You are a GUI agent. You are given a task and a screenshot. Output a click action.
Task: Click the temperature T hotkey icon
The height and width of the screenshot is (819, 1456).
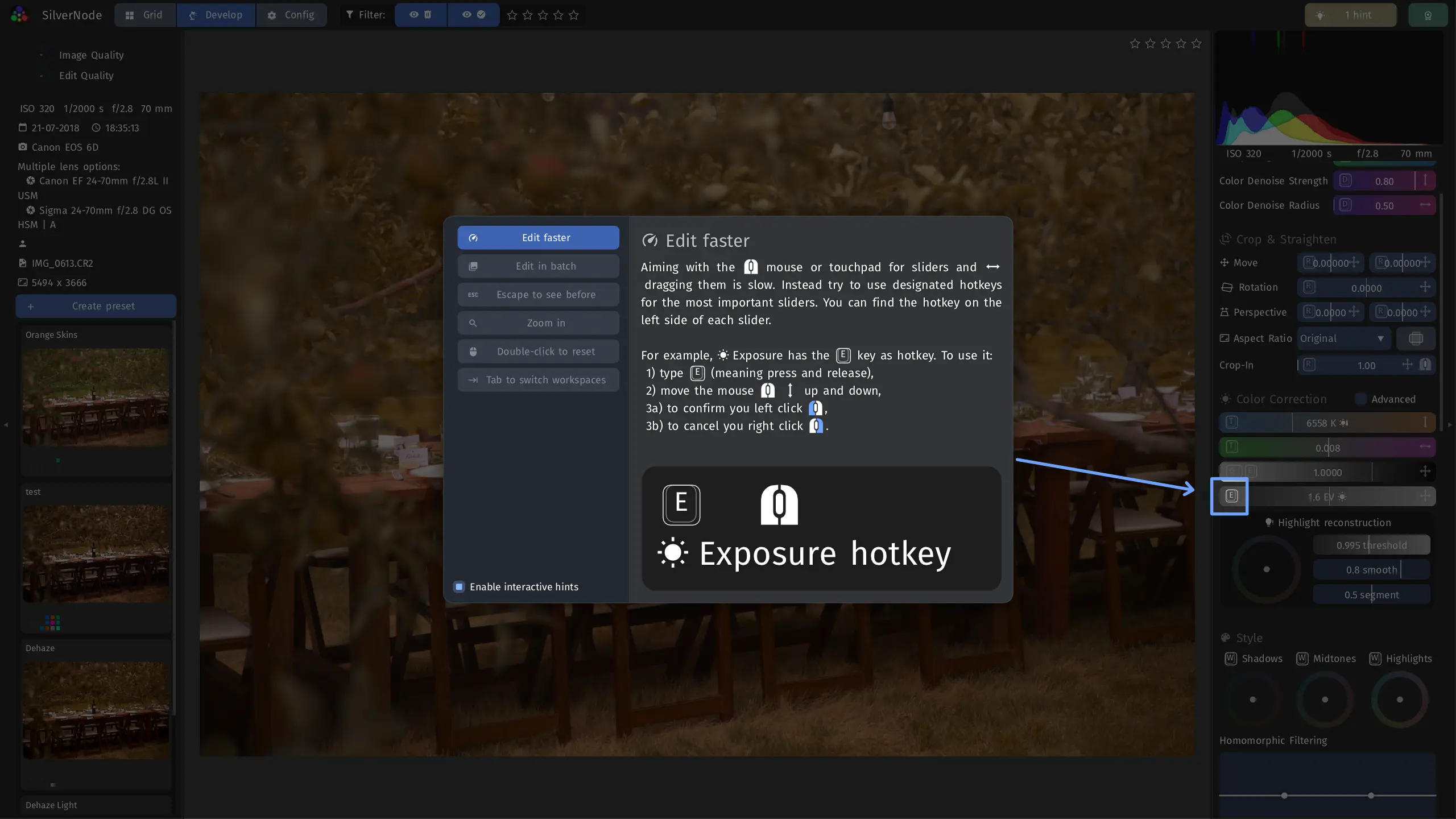coord(1231,422)
